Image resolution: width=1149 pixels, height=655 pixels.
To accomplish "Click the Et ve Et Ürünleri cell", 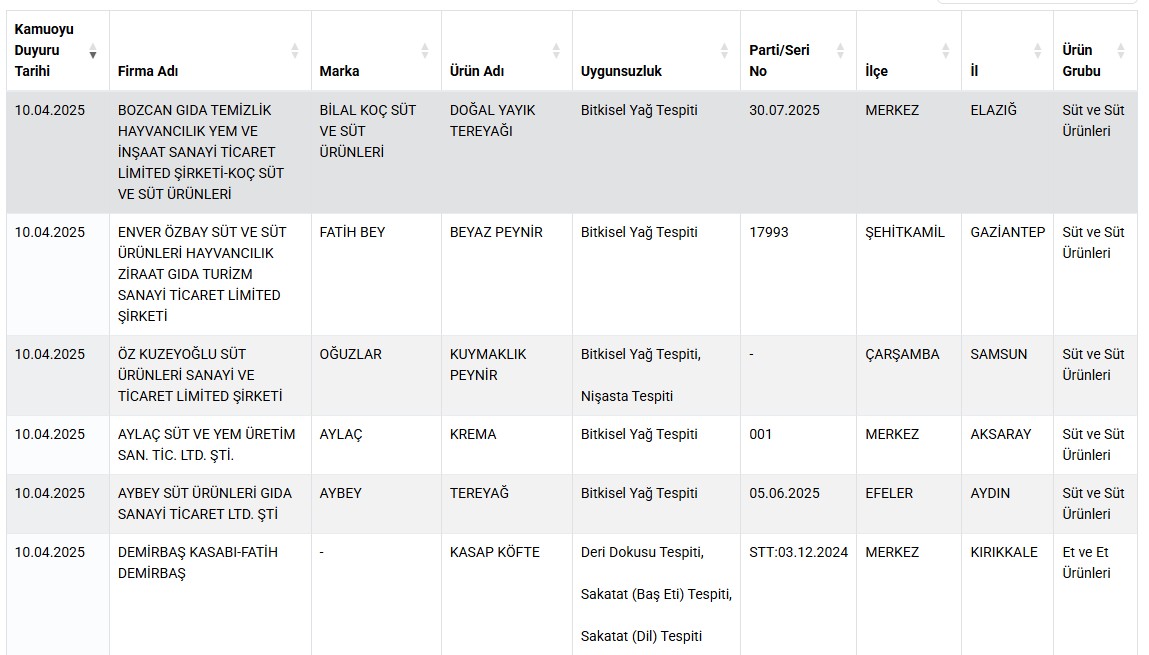I will click(1096, 594).
